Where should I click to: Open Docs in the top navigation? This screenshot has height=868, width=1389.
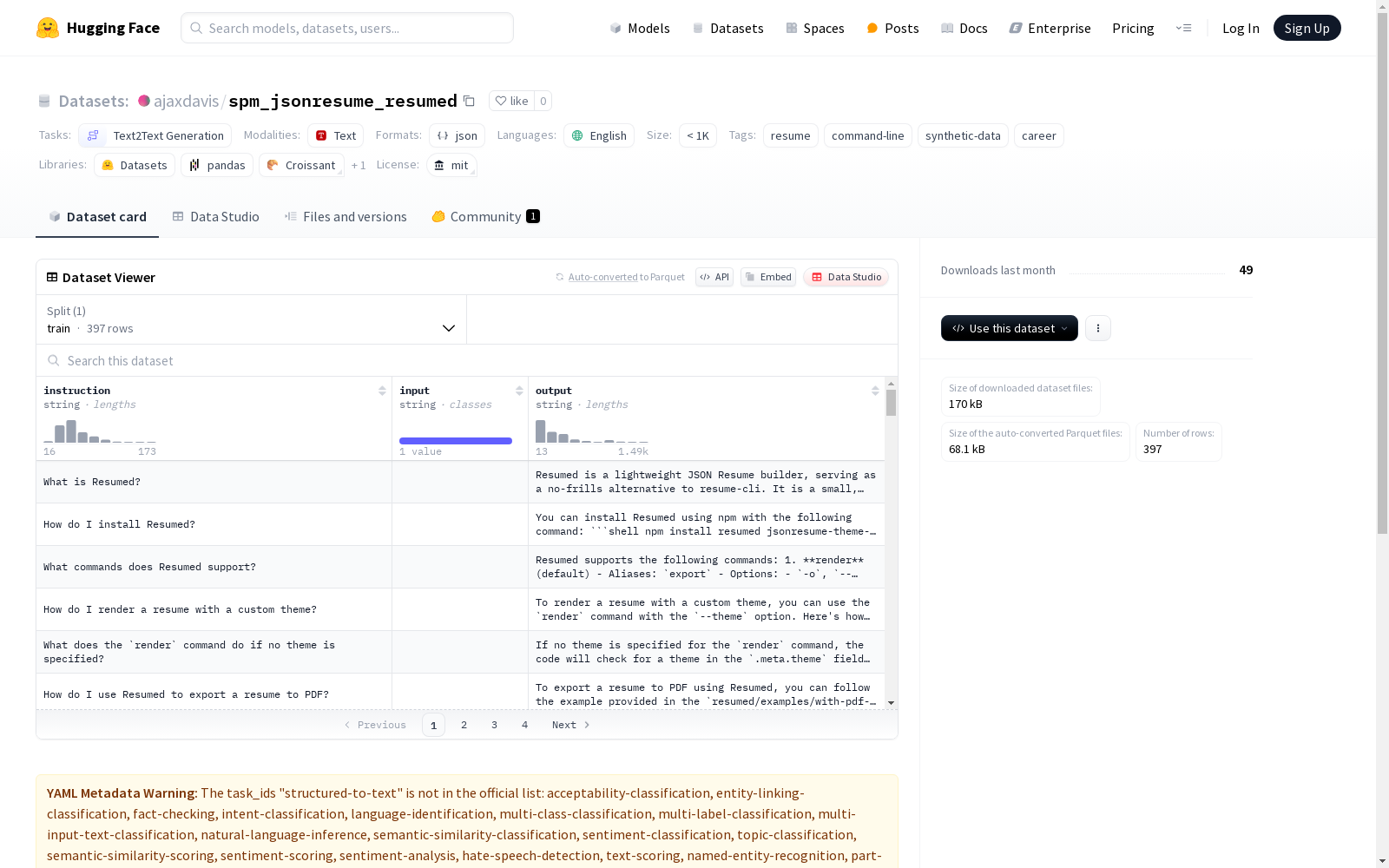964,28
